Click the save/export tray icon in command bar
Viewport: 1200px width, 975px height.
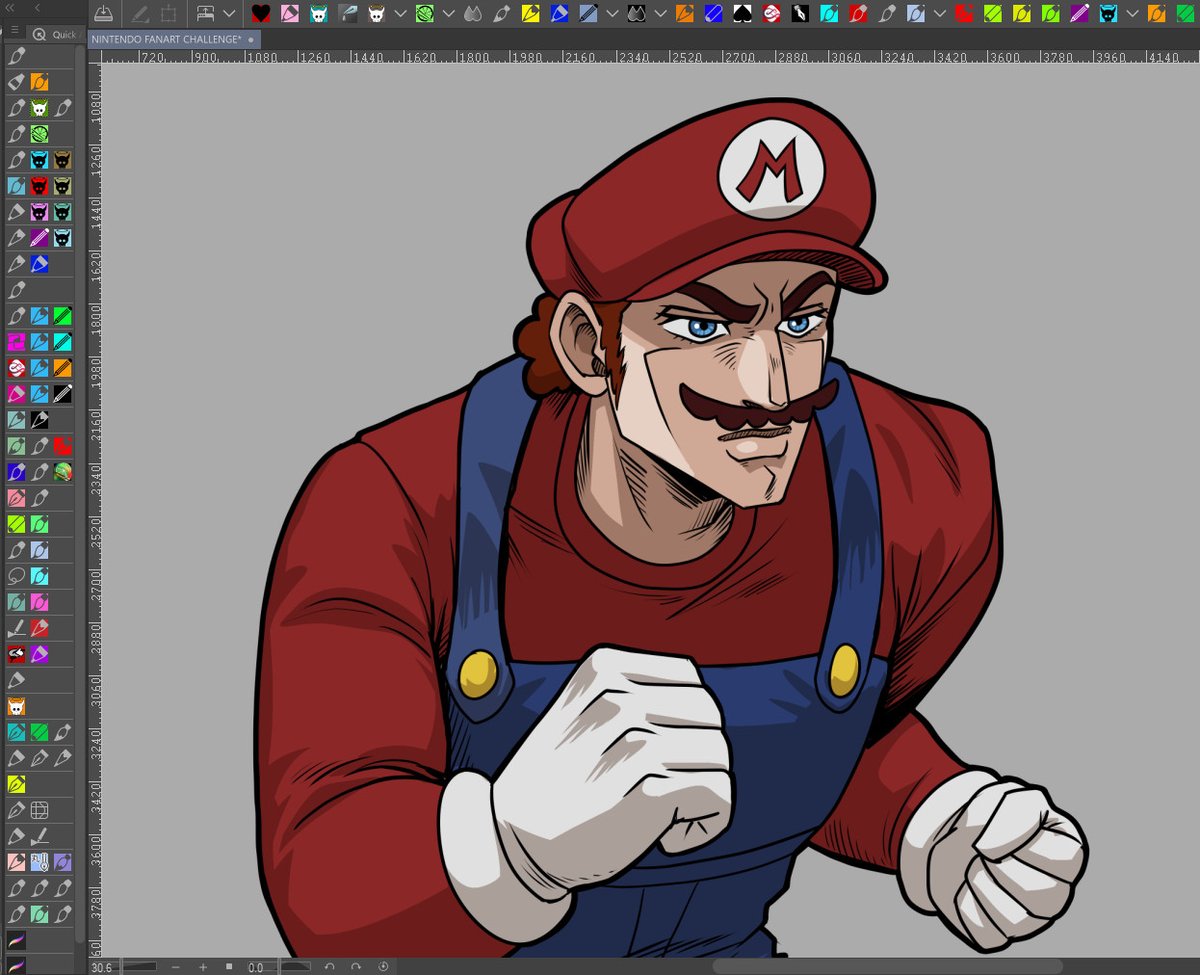click(103, 13)
